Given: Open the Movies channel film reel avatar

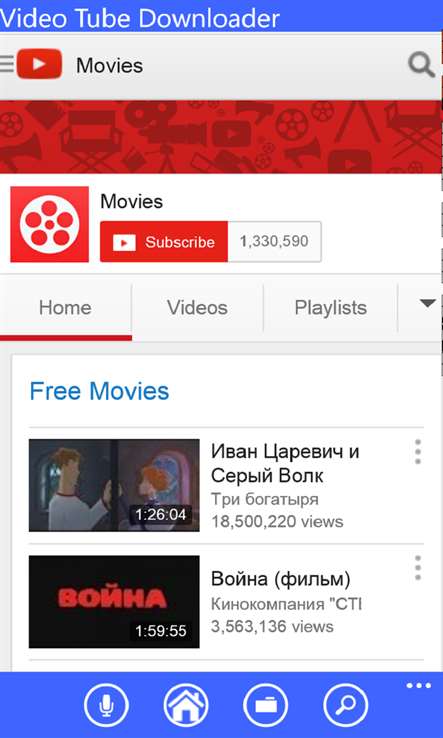Looking at the screenshot, I should click(49, 224).
